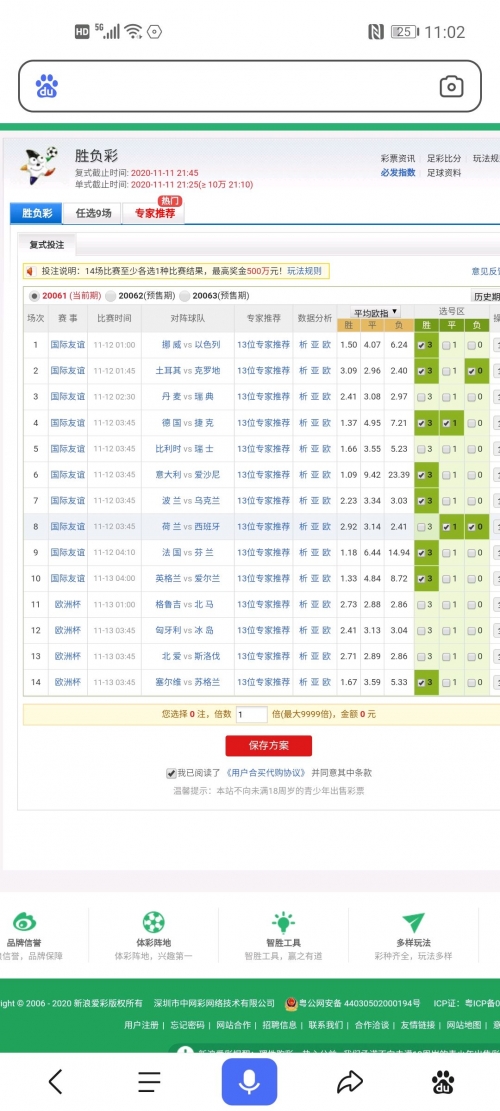Uncheck 胜 3 for 挪威 vs 以色列
The width and height of the screenshot is (500, 1111).
click(x=421, y=345)
